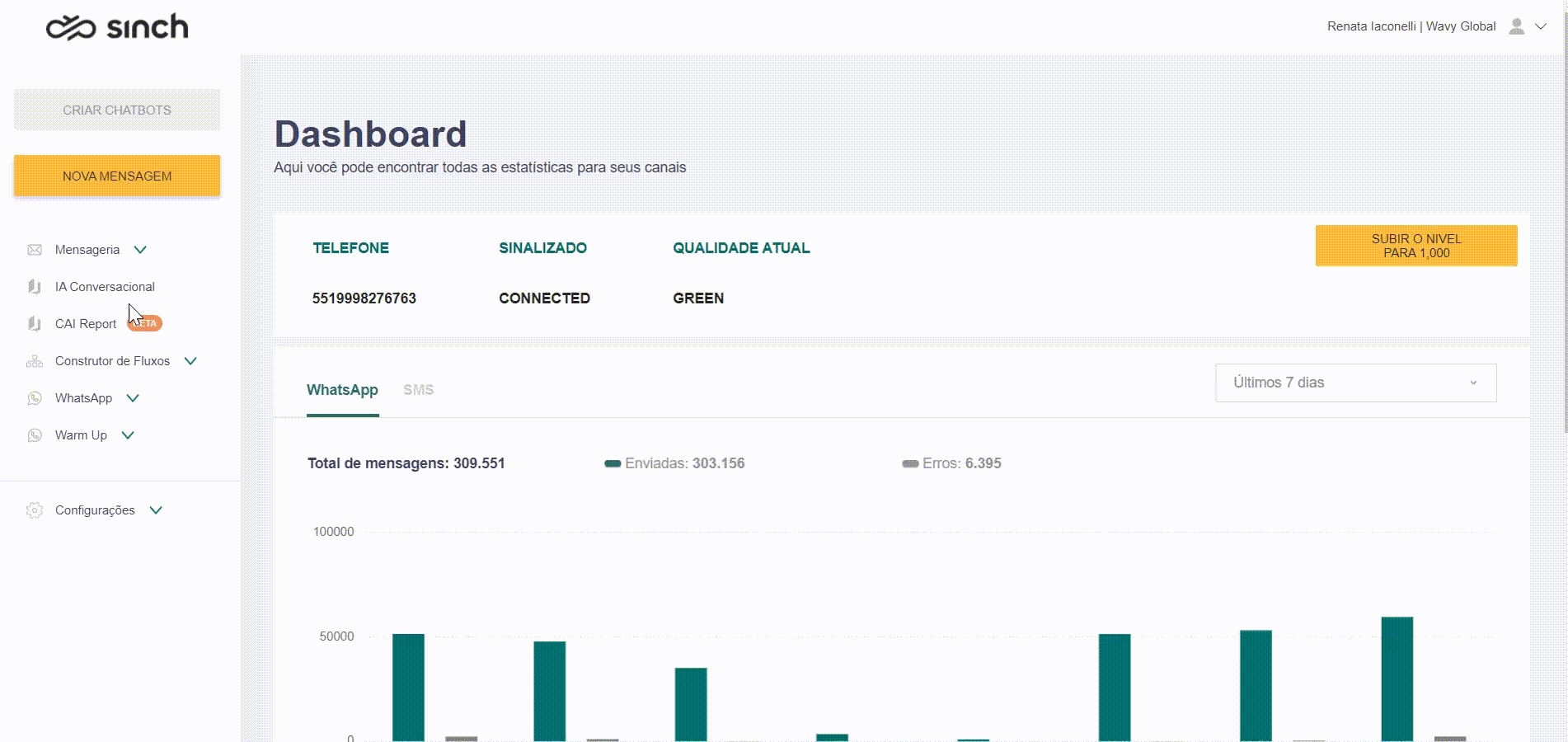This screenshot has width=1568, height=742.
Task: Click the CONNECTED status text
Action: click(x=544, y=298)
